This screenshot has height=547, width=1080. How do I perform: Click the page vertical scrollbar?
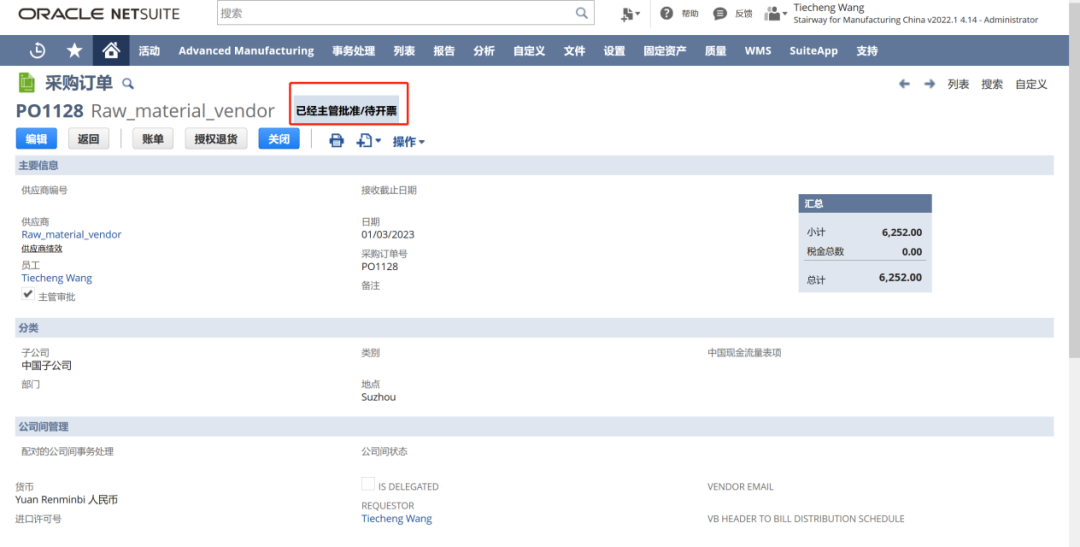tap(1074, 179)
